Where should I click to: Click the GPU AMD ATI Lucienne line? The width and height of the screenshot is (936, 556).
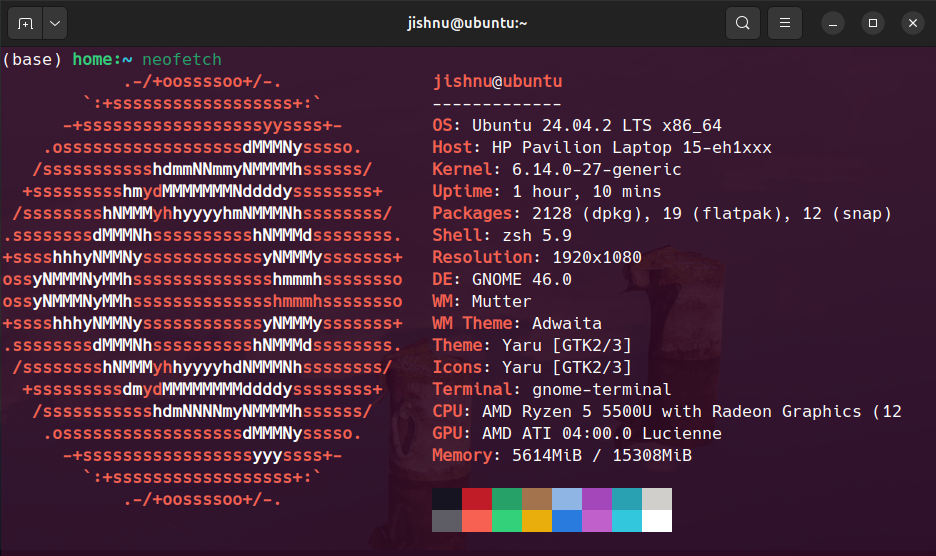(x=577, y=434)
